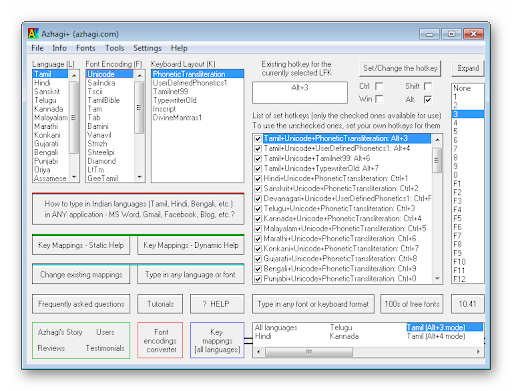Viewport: 512px width, 391px height.
Task: Click left arrow of the bottom horizontal scrollbar
Action: pos(259,352)
